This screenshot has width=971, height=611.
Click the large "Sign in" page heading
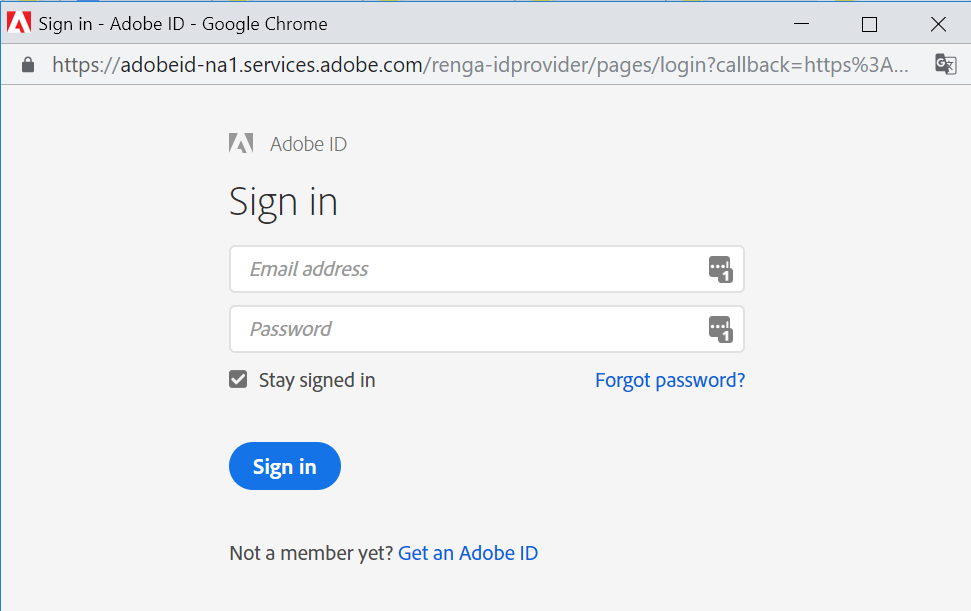[x=283, y=202]
